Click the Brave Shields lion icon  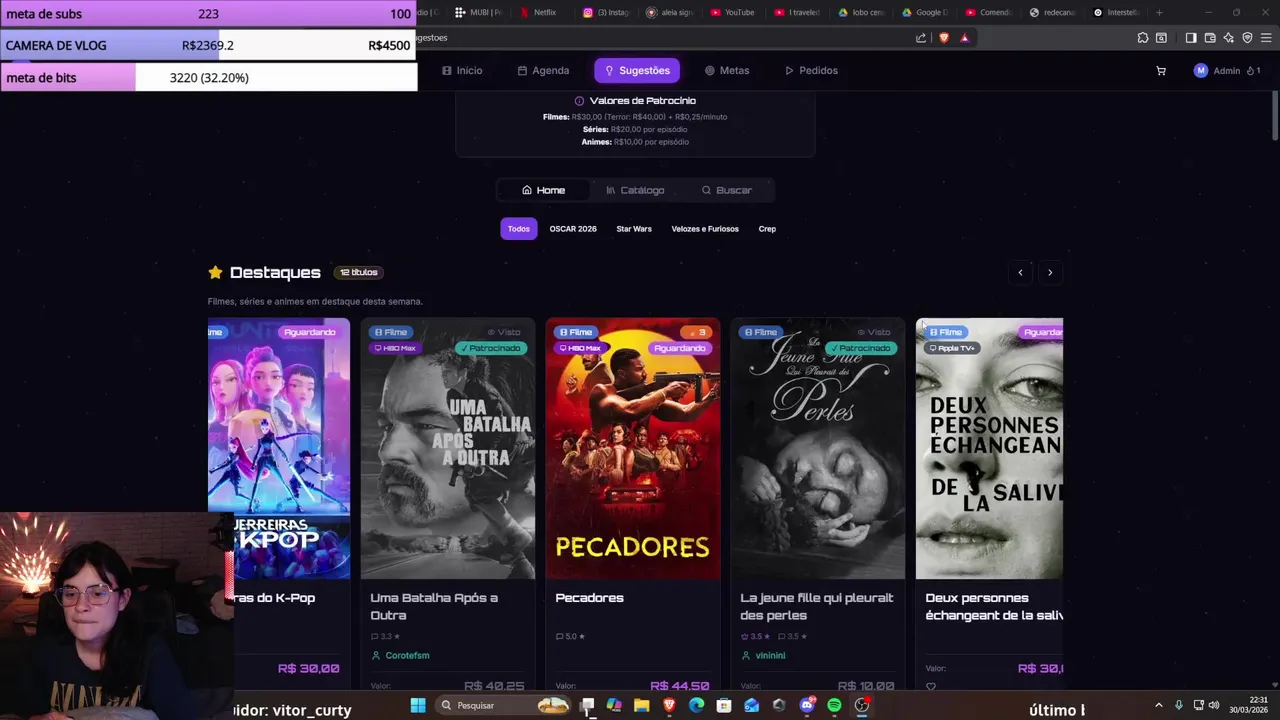(x=943, y=38)
